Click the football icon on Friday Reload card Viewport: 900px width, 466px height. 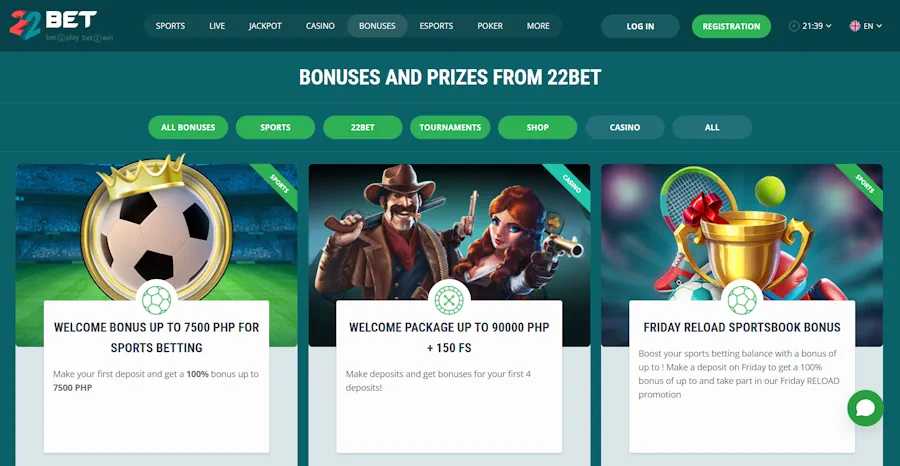[742, 300]
